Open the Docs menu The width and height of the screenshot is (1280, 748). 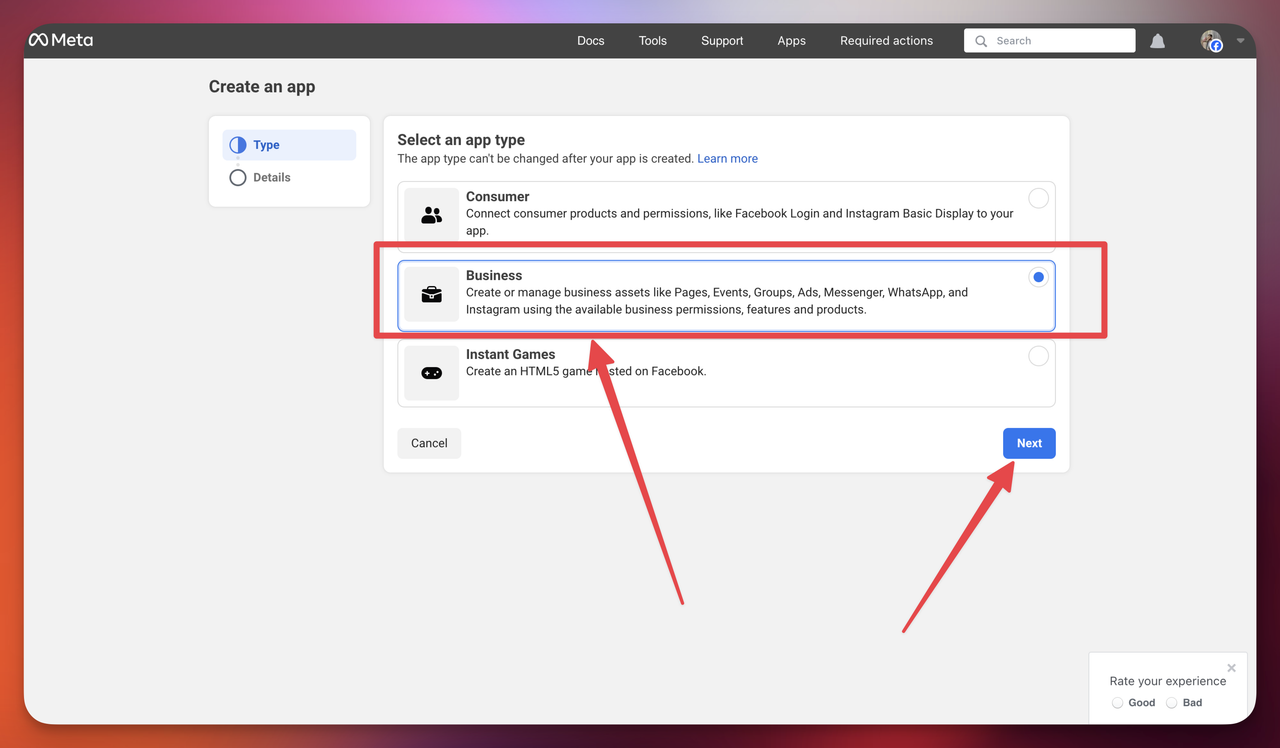coord(591,41)
